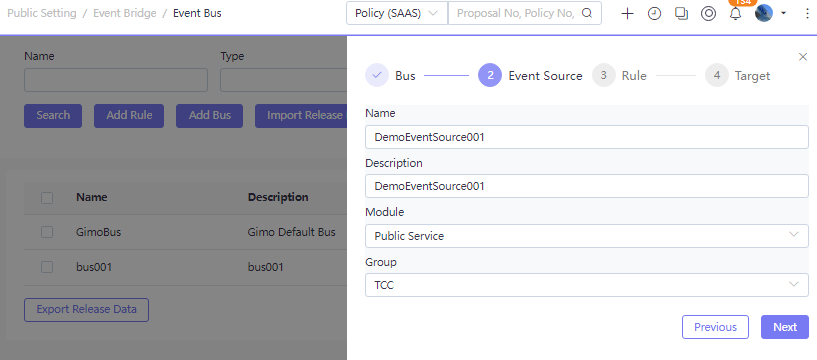This screenshot has height=360, width=817.
Task: Open the Policy (SAAS) dropdown
Action: click(397, 14)
